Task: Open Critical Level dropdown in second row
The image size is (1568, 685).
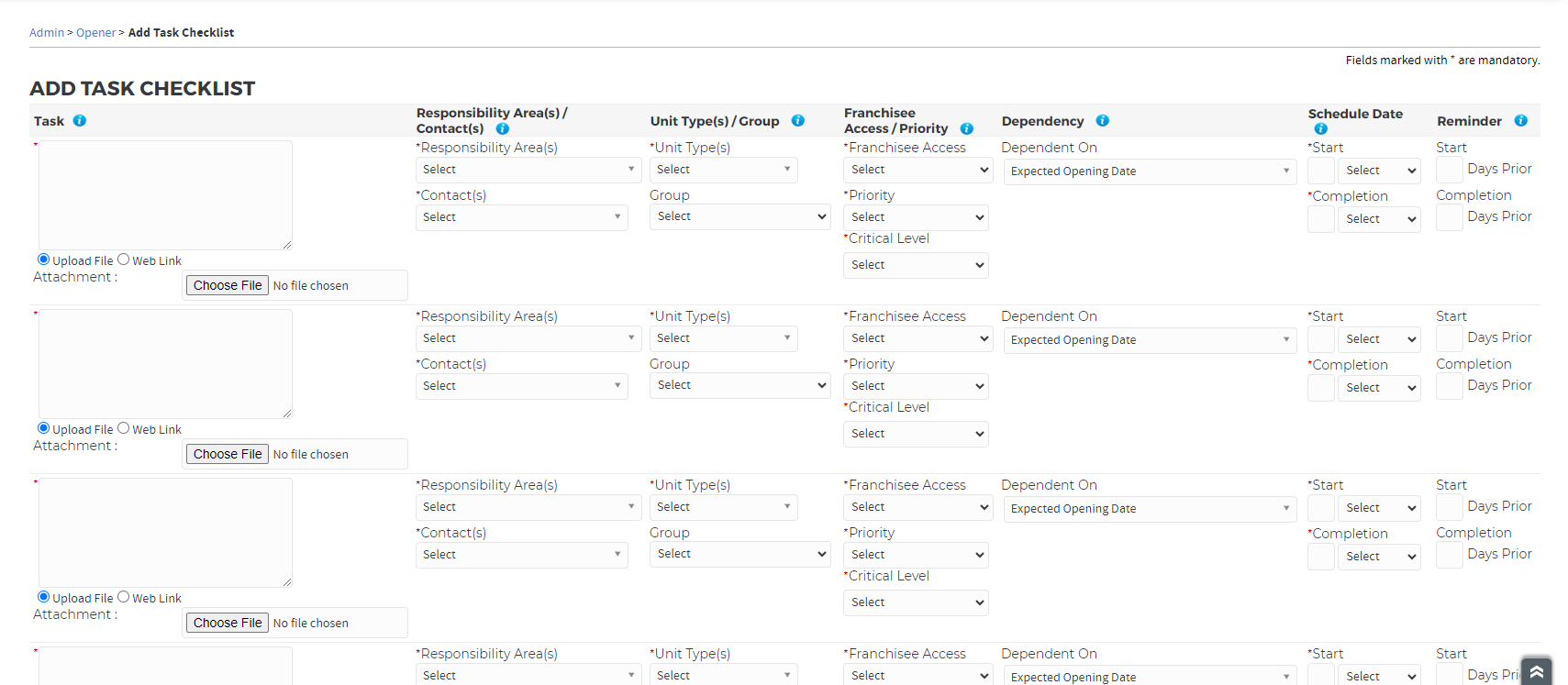Action: point(916,434)
